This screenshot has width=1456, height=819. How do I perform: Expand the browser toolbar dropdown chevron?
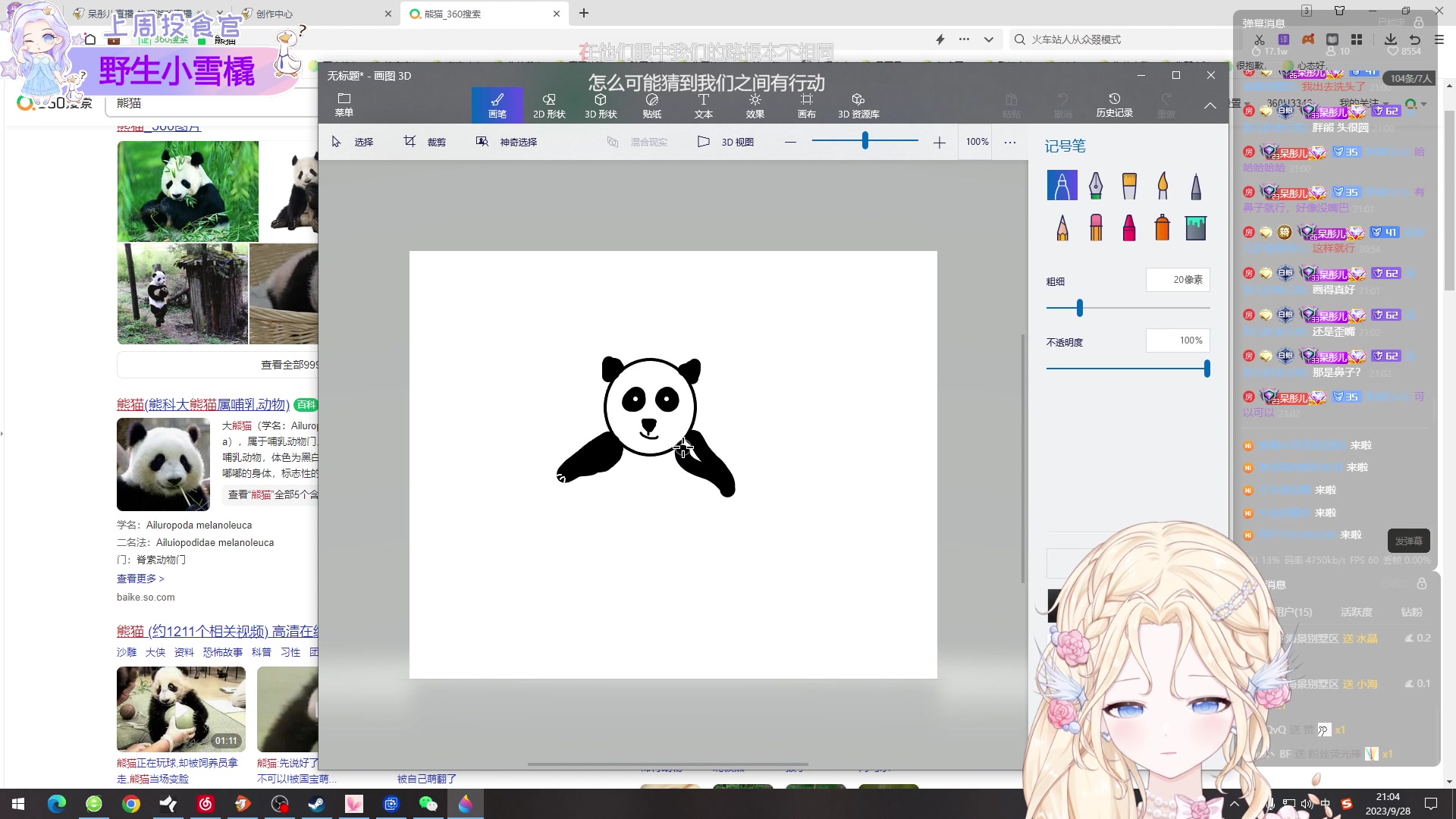coord(988,39)
